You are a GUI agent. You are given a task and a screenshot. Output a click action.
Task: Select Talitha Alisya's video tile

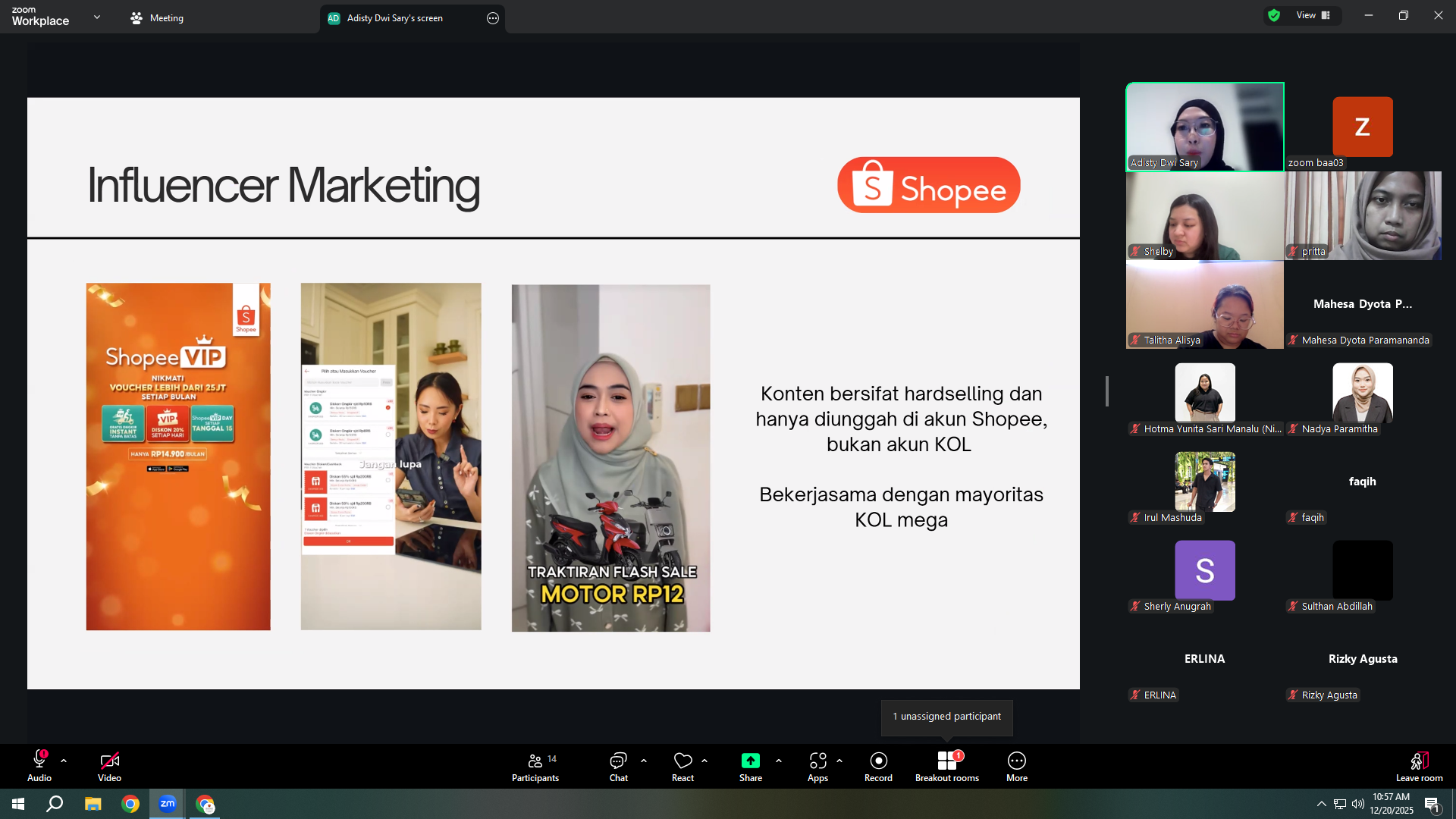[x=1205, y=305]
